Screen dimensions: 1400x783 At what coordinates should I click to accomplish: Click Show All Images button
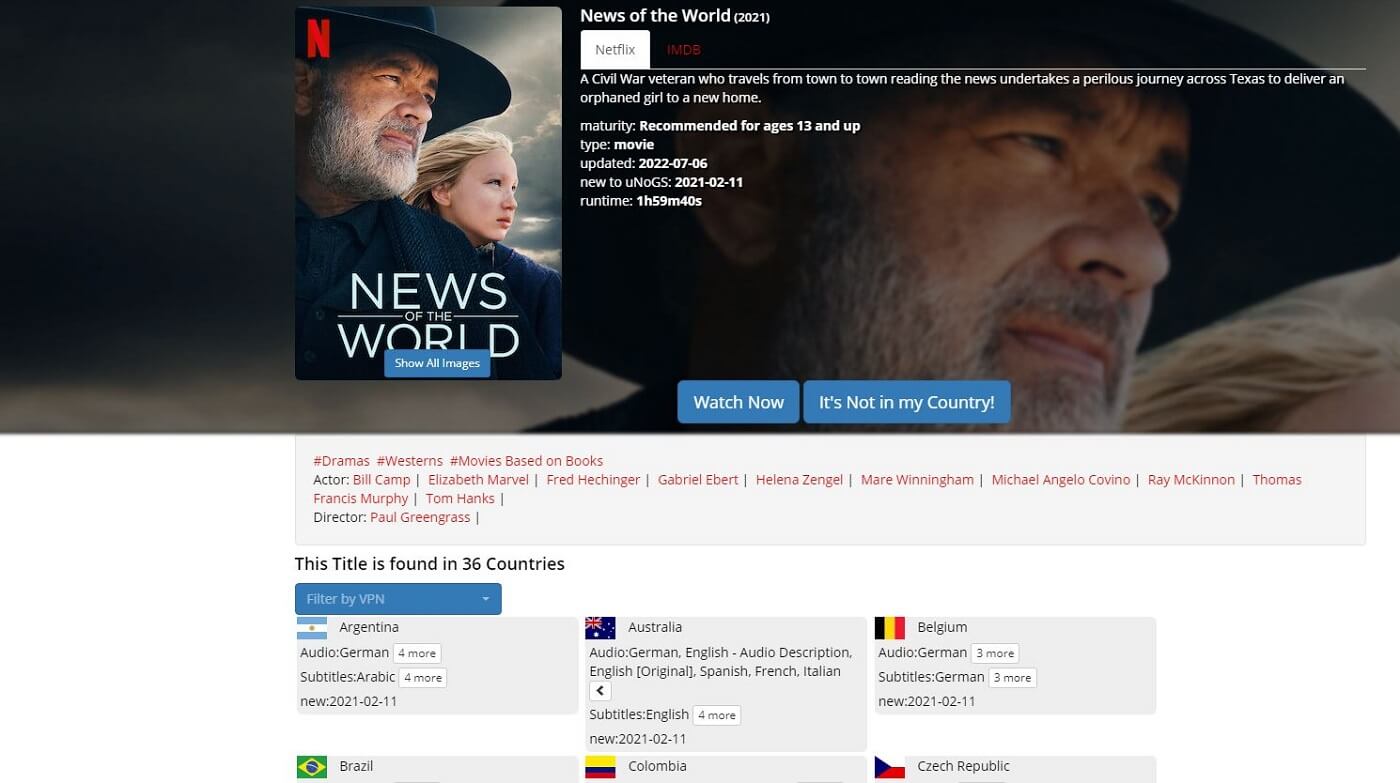pos(437,363)
